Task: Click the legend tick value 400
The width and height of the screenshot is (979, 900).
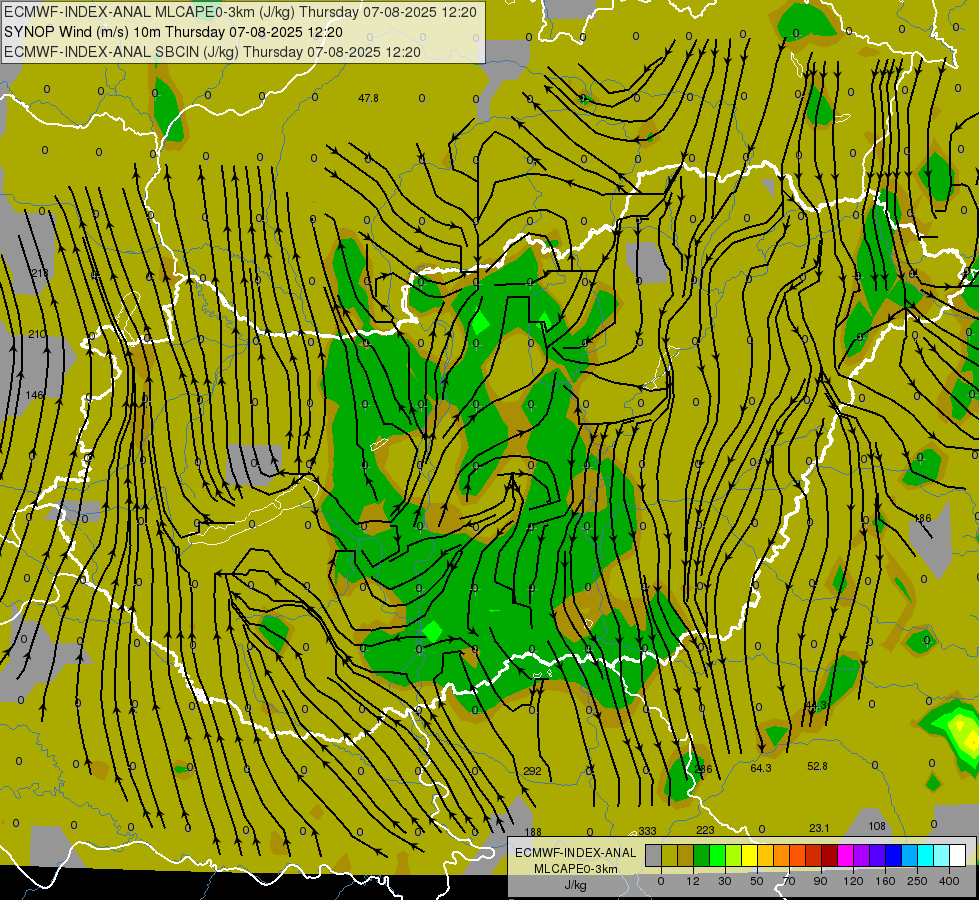Action: coord(949,881)
